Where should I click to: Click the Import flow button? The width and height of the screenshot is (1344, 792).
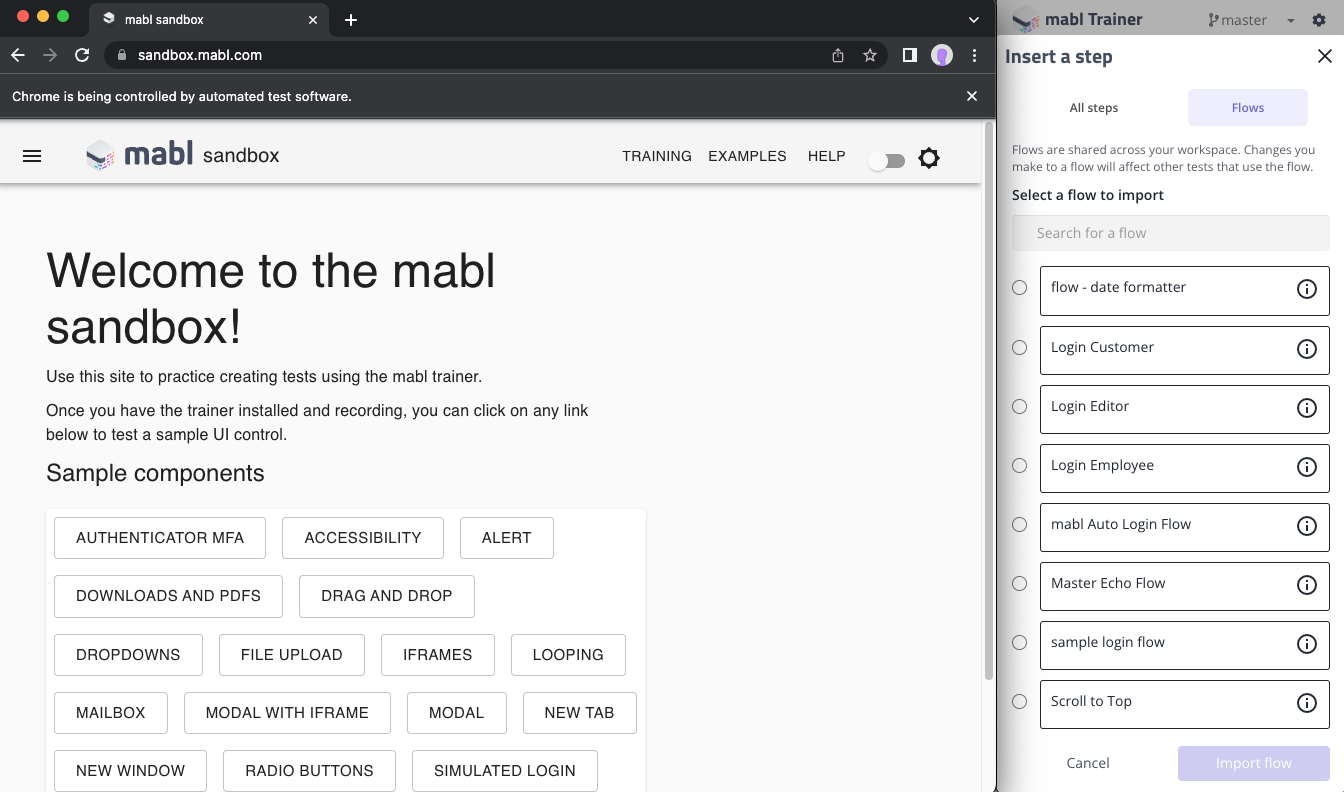[1254, 763]
